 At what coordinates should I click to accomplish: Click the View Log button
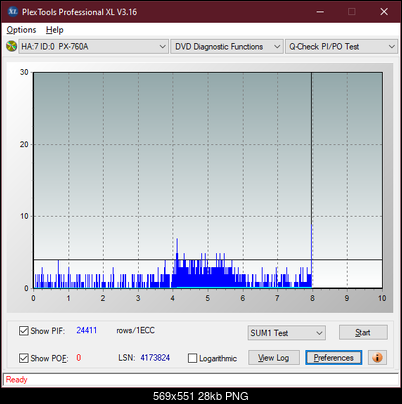pos(274,358)
